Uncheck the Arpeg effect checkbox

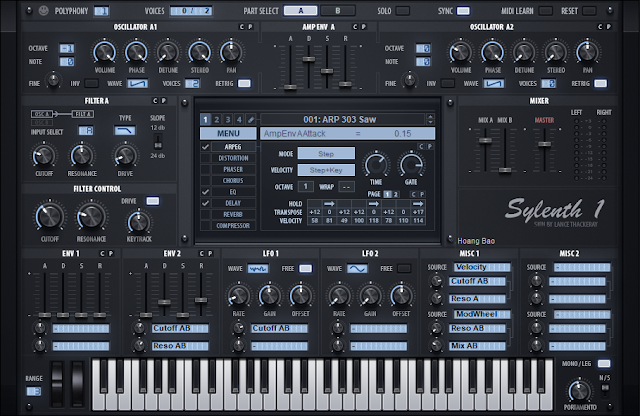pyautogui.click(x=205, y=147)
